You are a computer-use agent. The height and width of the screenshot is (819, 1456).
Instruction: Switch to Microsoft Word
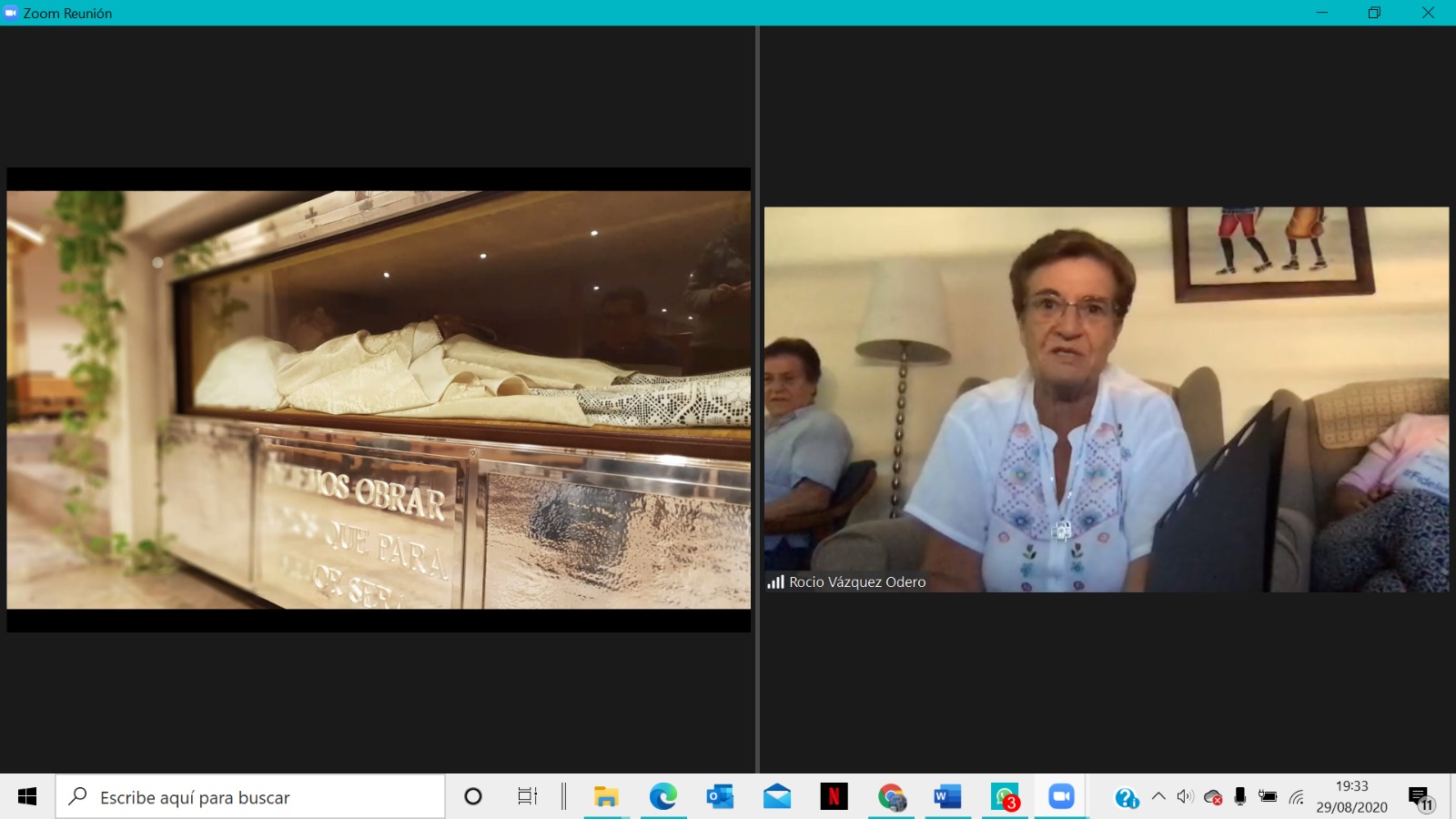click(947, 797)
